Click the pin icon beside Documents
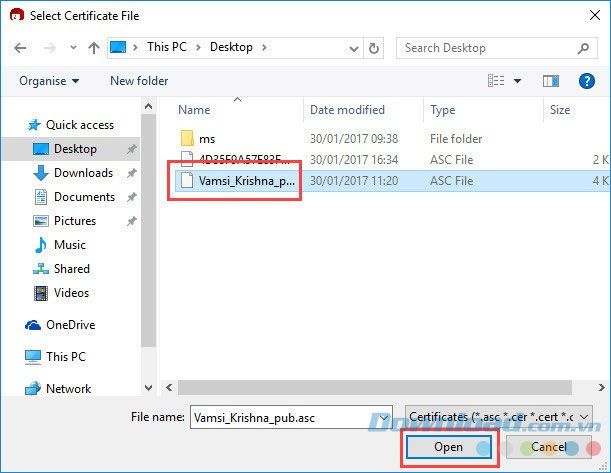611x473 pixels. (x=132, y=197)
